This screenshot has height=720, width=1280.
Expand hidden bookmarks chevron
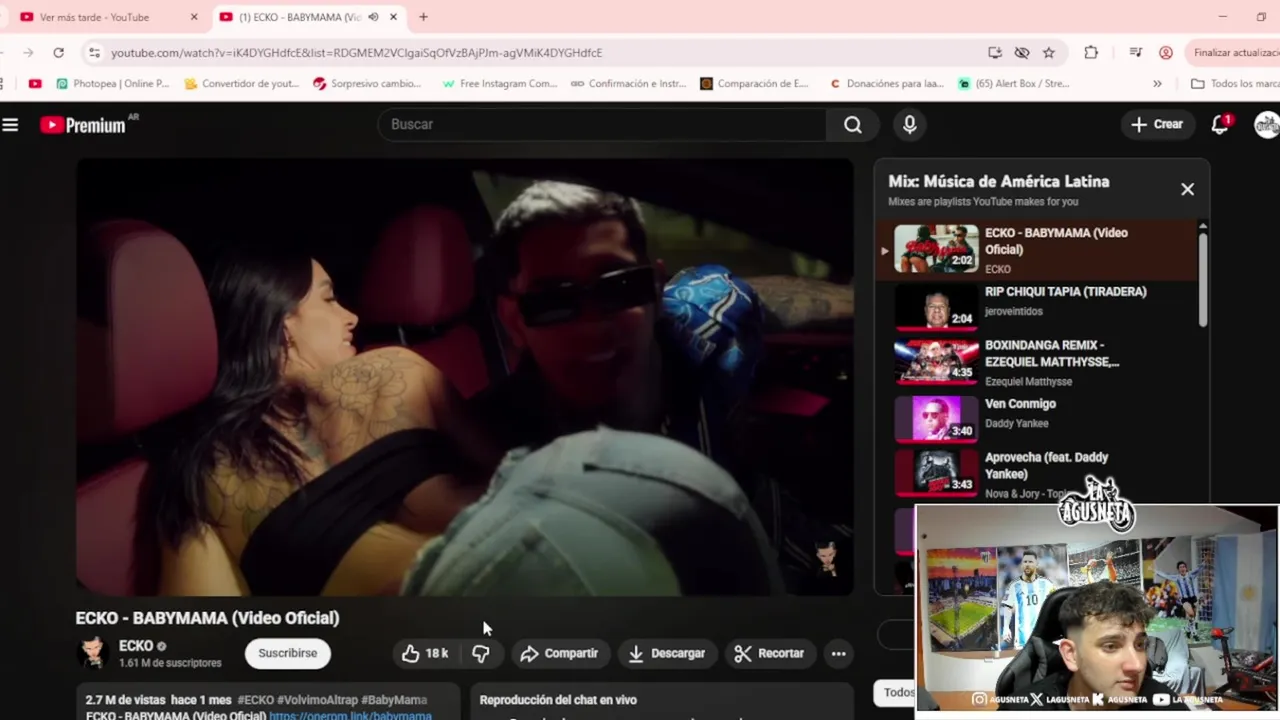pyautogui.click(x=1157, y=84)
